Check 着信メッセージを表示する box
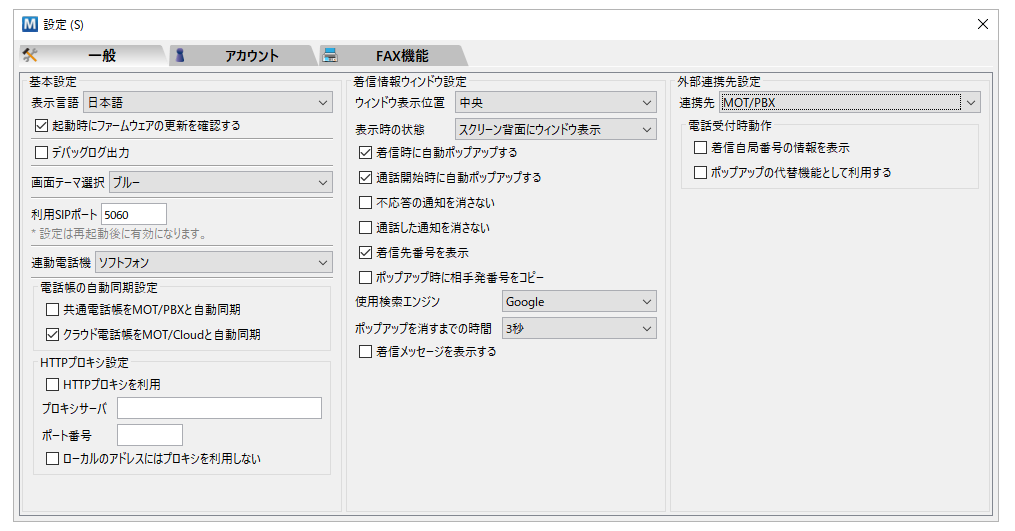 click(x=365, y=352)
